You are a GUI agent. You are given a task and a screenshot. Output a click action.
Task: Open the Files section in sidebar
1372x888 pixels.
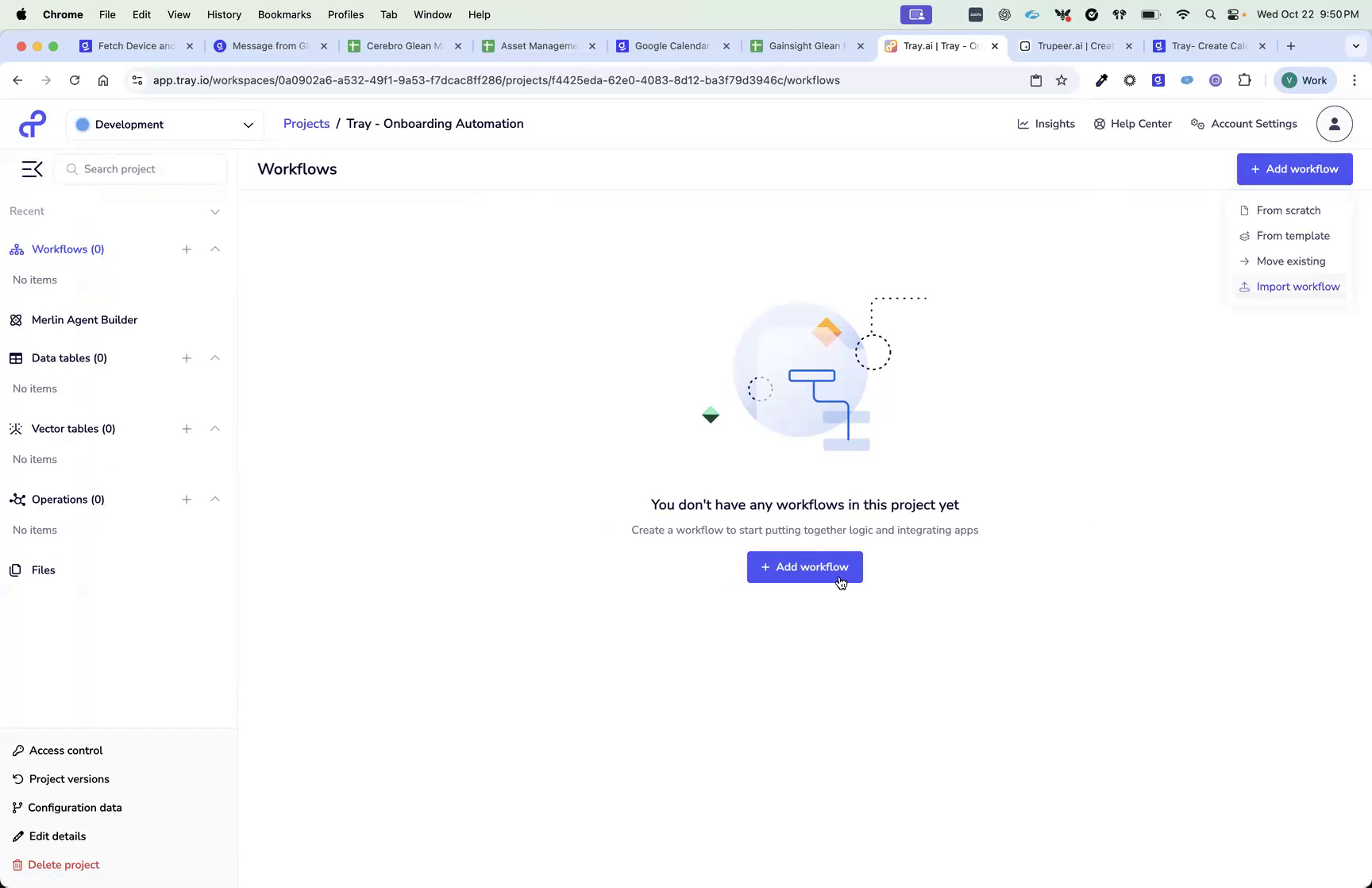click(42, 569)
